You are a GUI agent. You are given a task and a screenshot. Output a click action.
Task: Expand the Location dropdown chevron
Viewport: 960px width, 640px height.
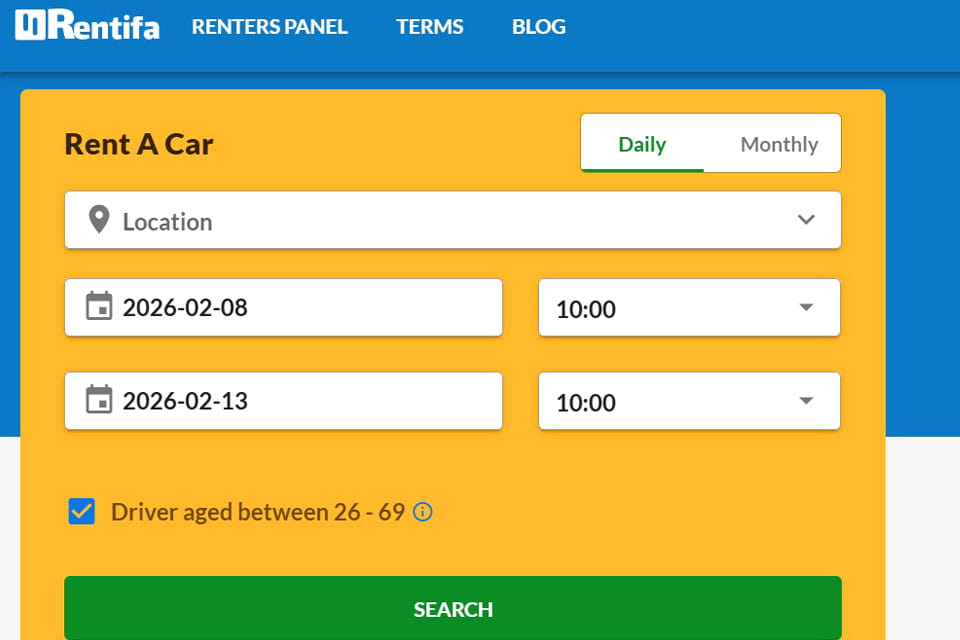tap(806, 220)
